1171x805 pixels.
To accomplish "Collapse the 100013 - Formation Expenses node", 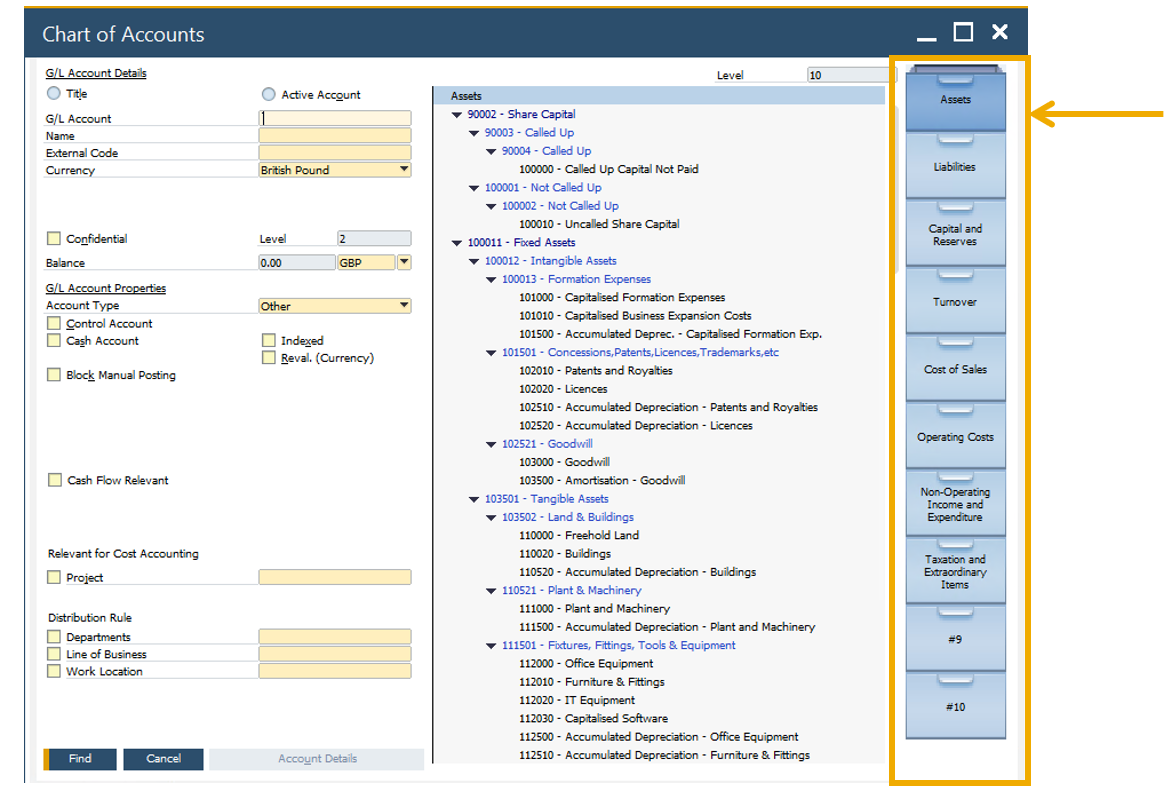I will pyautogui.click(x=491, y=279).
